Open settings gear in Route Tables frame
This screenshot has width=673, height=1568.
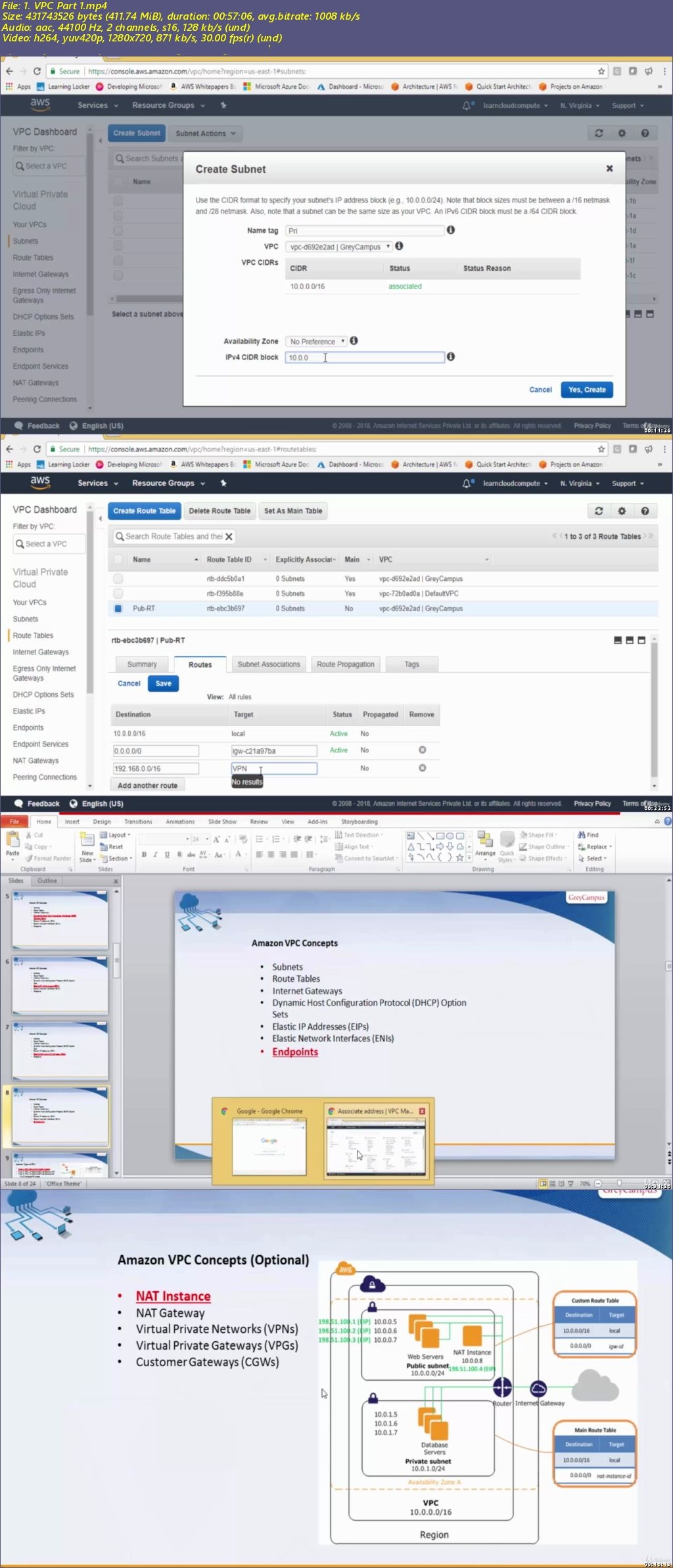(x=622, y=511)
